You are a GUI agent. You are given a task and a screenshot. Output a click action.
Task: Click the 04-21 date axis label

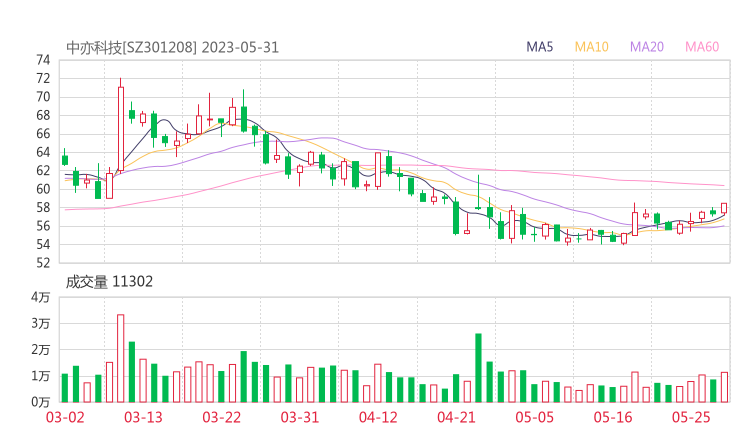click(x=456, y=417)
